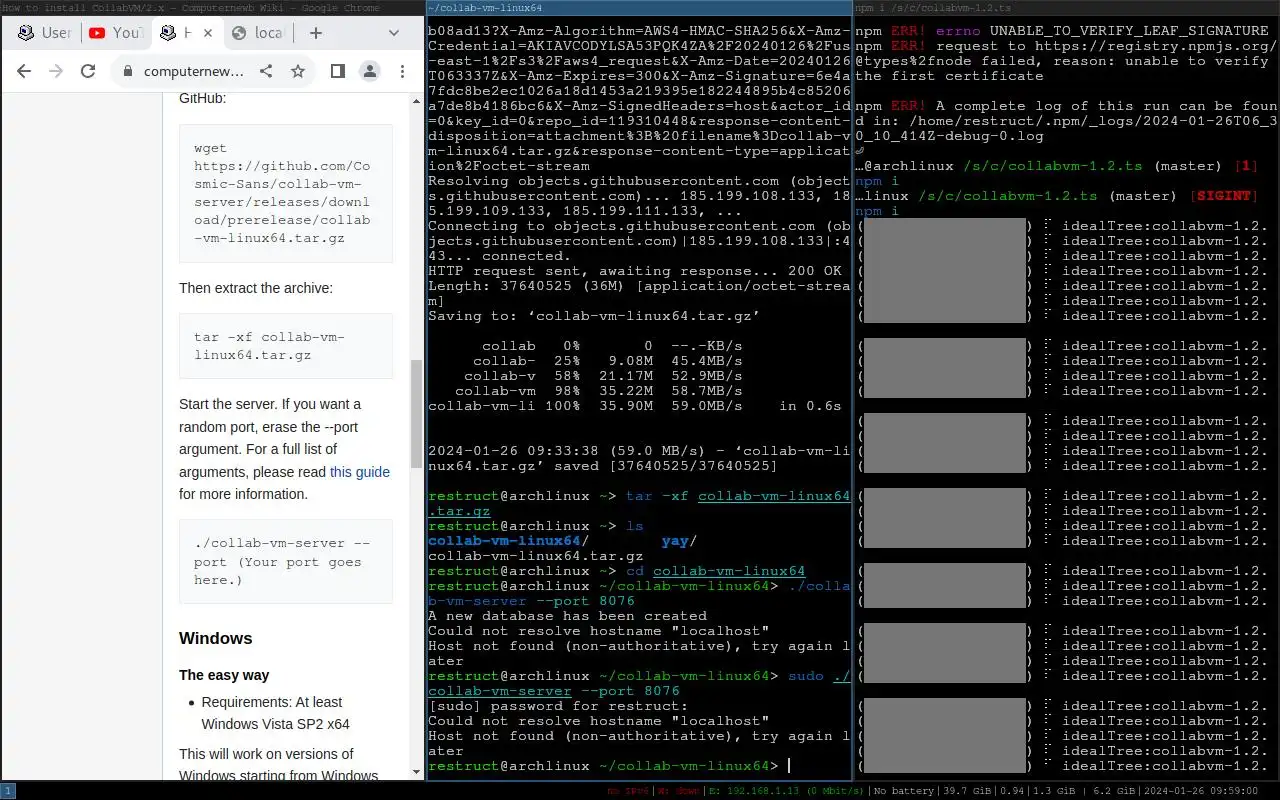Click the wget command code block
This screenshot has height=800, width=1280.
[286, 196]
